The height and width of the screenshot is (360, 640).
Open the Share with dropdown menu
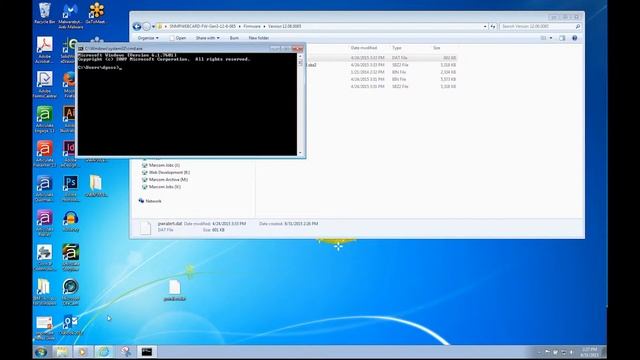tap(207, 38)
